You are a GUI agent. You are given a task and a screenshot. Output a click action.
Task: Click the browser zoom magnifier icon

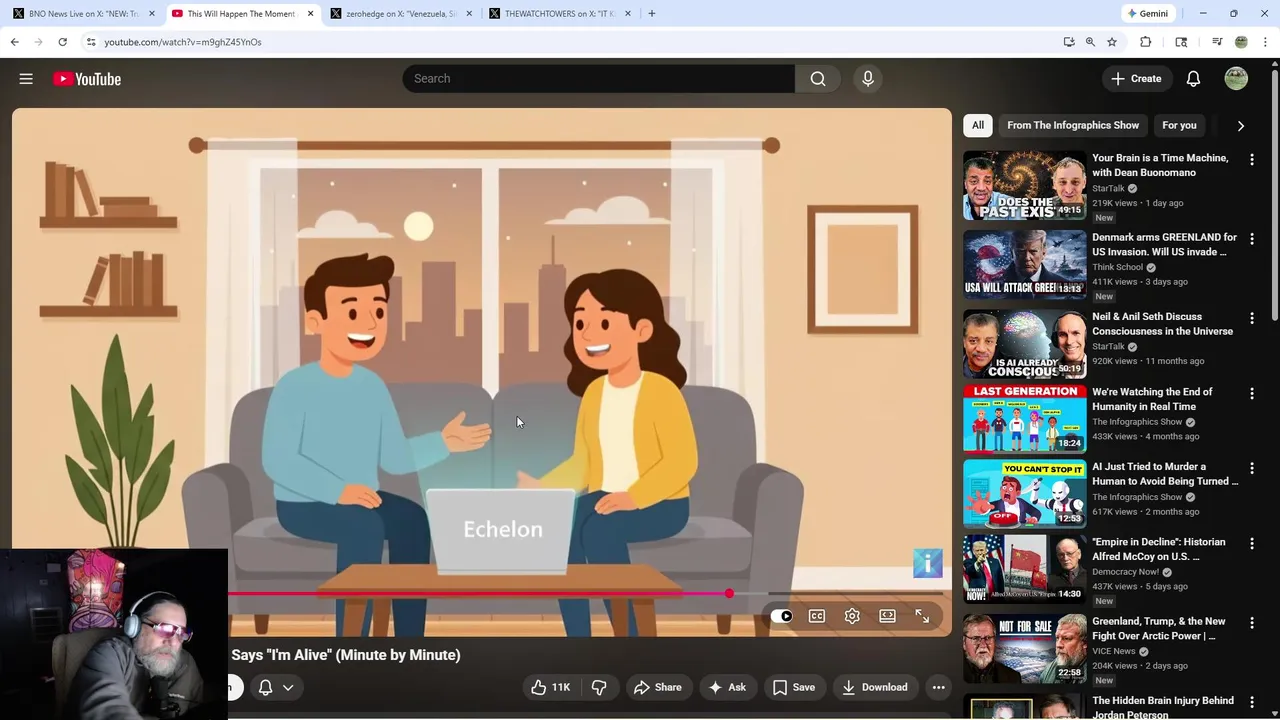pyautogui.click(x=1090, y=42)
